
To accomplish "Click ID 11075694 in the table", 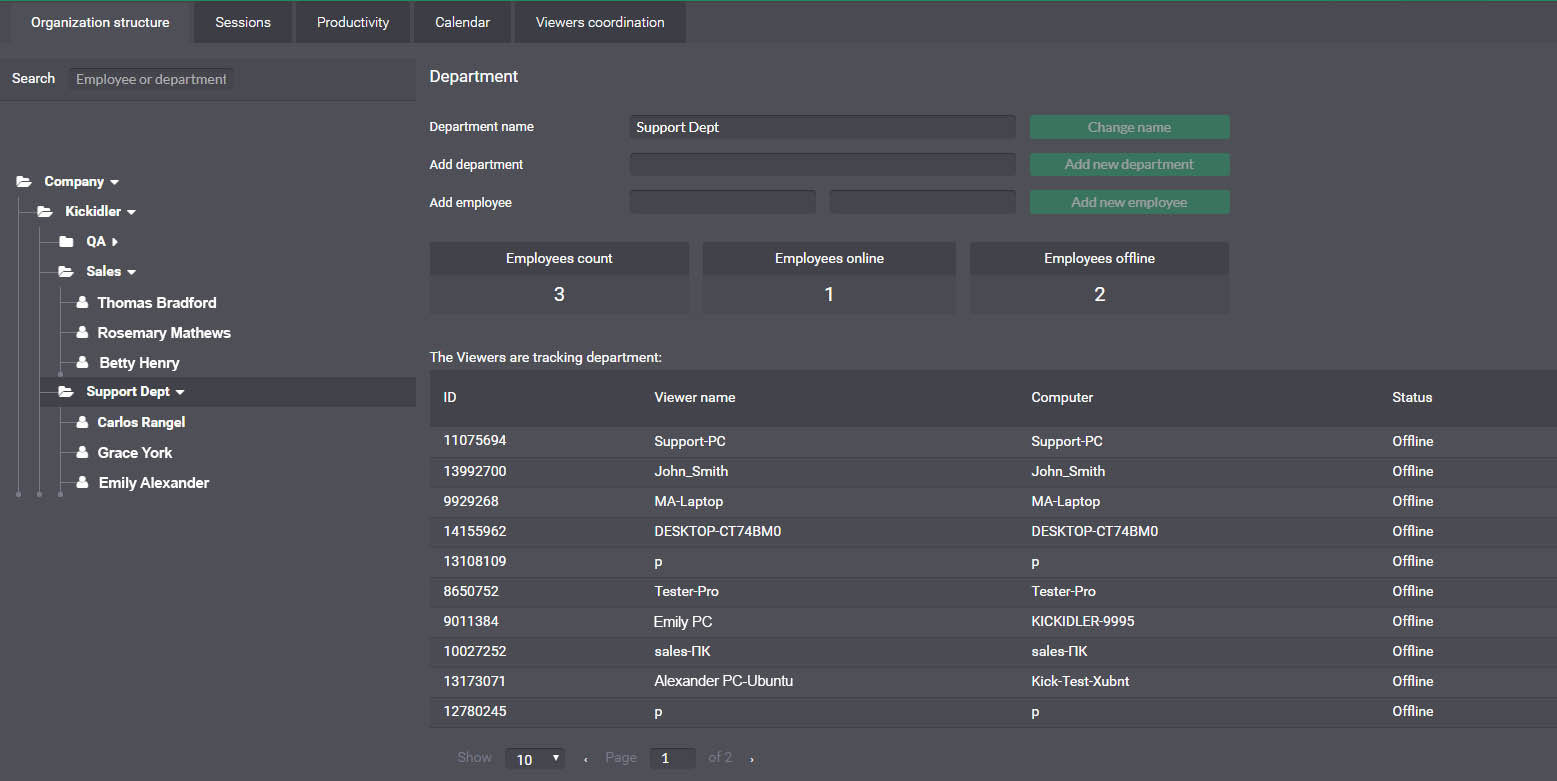I will coord(475,441).
